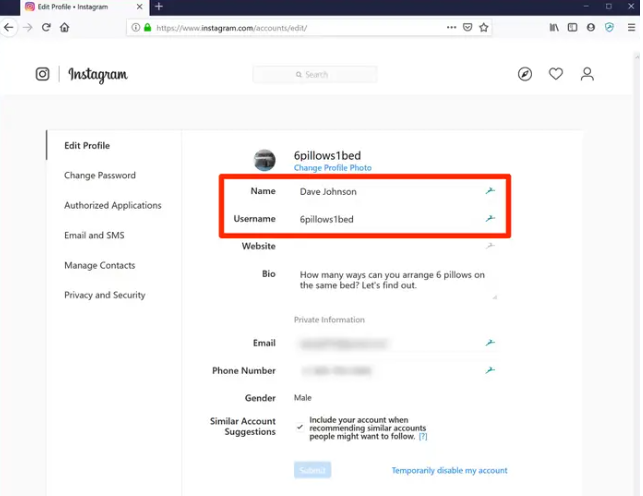Screen dimensions: 643x496
Task: Save page to Pocket
Action: tap(467, 27)
